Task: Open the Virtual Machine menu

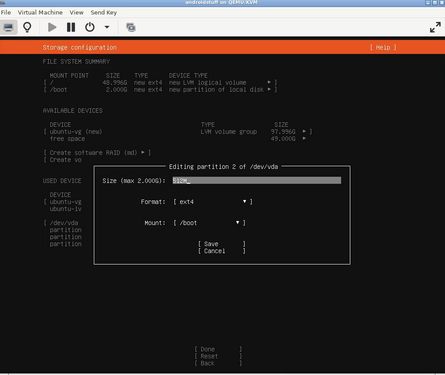Action: 40,12
